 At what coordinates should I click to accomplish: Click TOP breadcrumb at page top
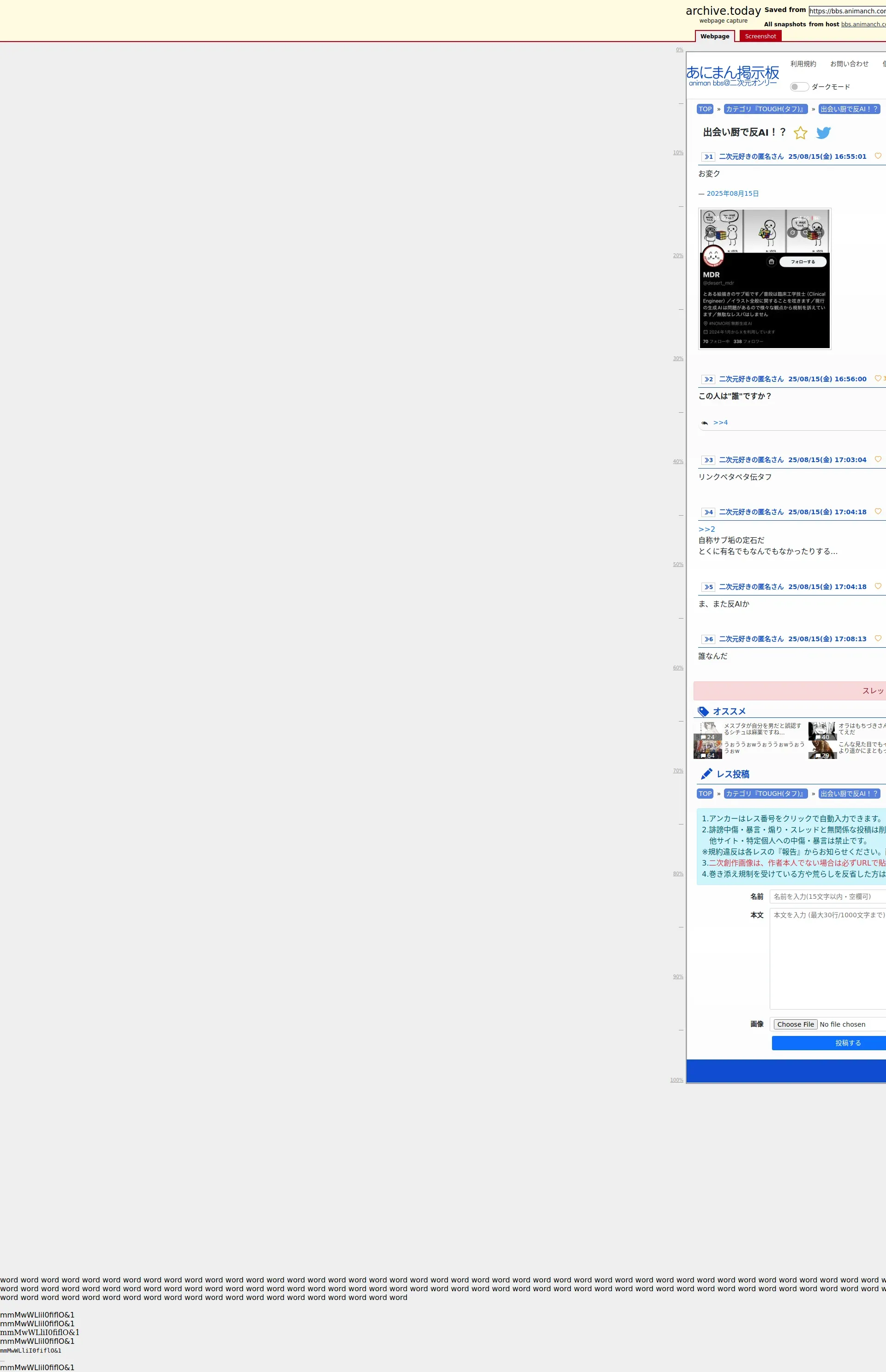click(x=705, y=109)
